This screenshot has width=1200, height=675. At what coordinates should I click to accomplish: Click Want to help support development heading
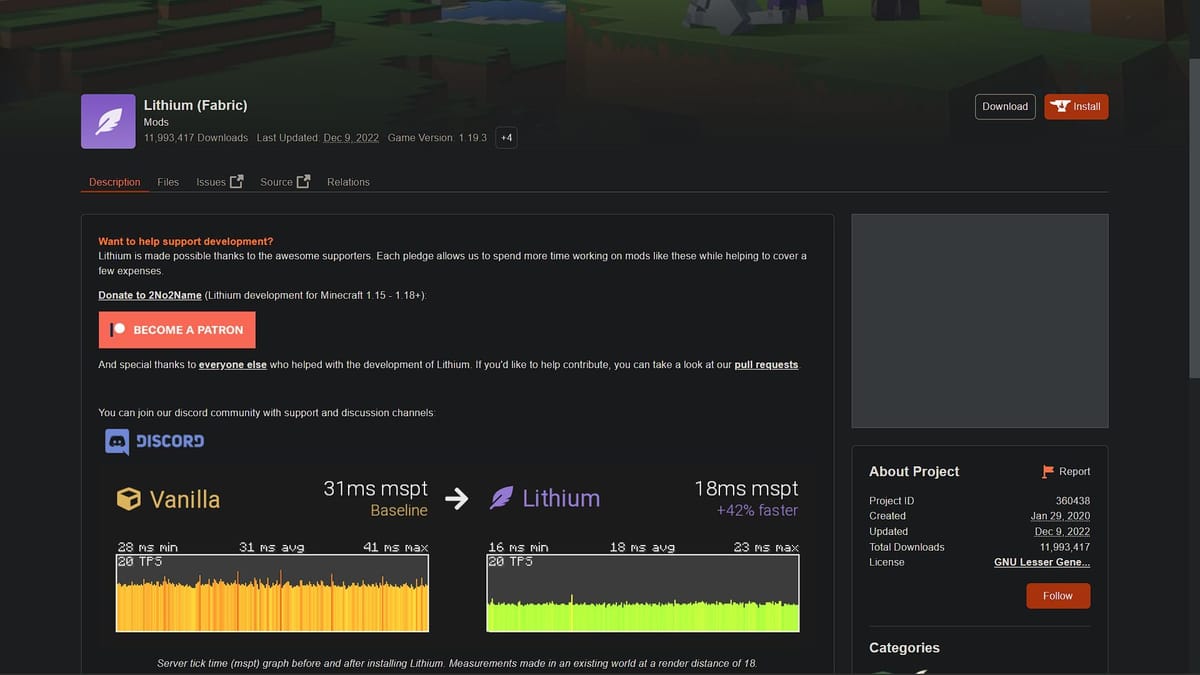coord(185,241)
